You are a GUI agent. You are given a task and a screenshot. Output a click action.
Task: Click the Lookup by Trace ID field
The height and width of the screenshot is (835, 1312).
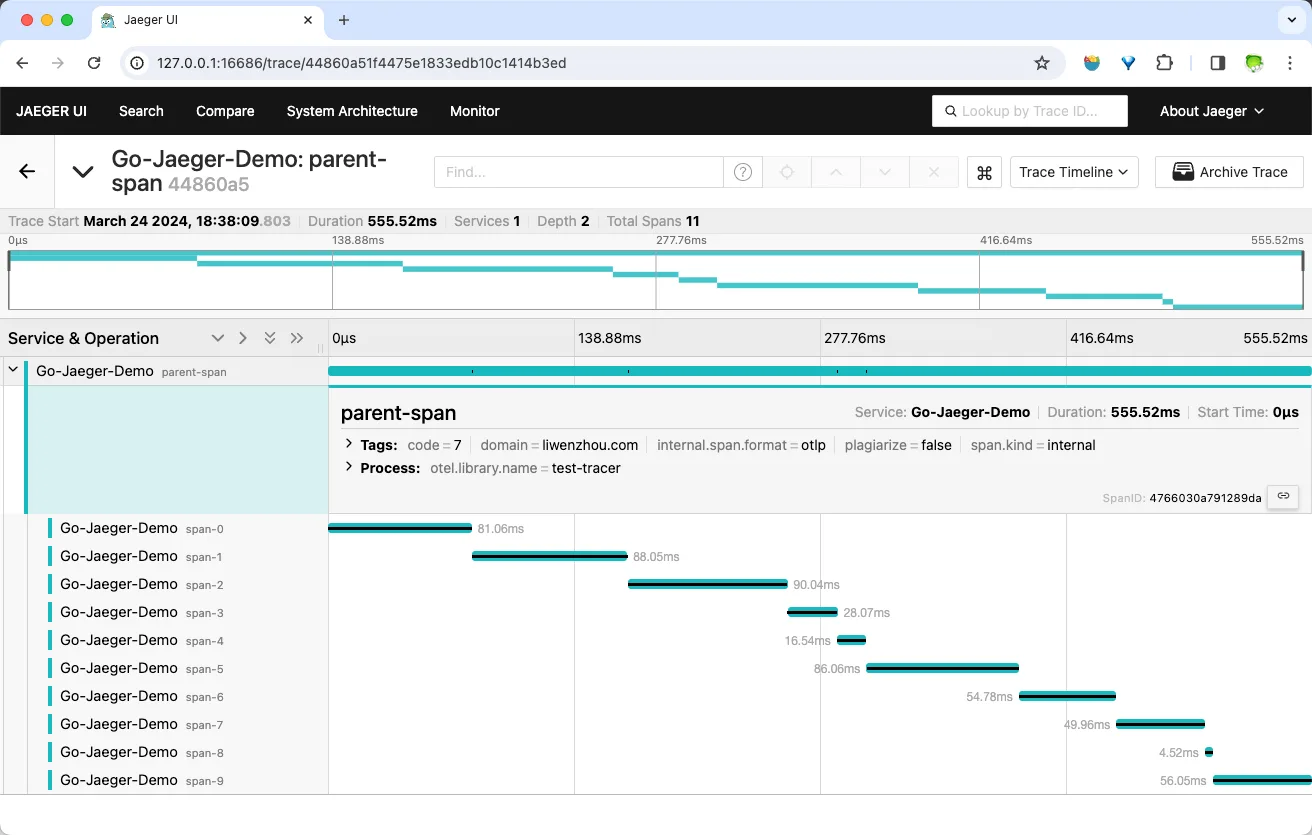click(x=1030, y=111)
